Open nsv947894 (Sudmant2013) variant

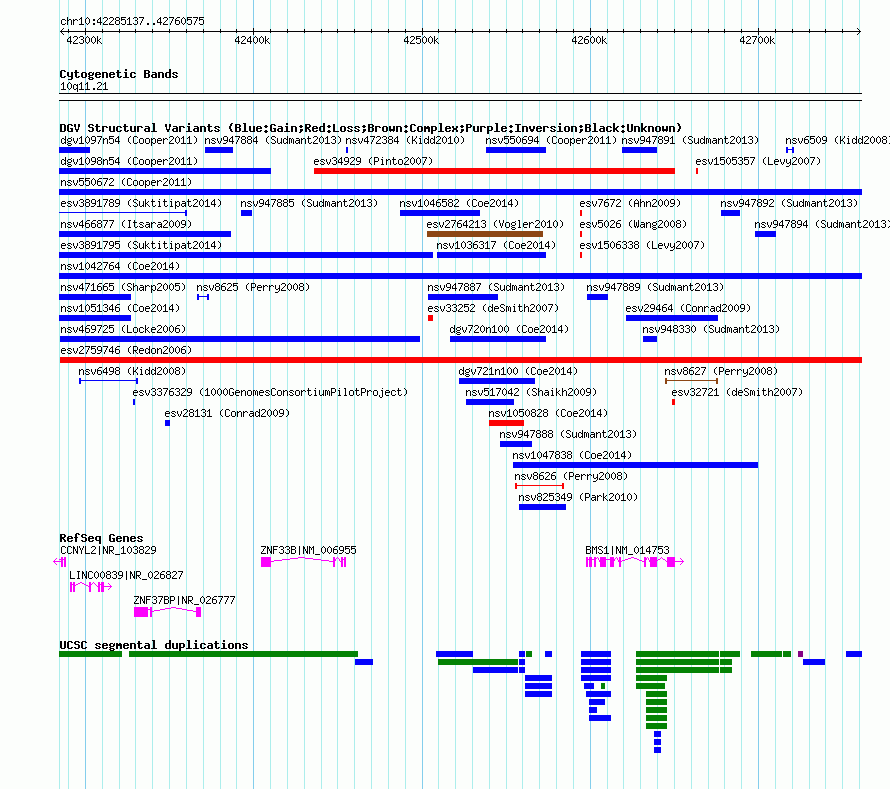coord(822,224)
